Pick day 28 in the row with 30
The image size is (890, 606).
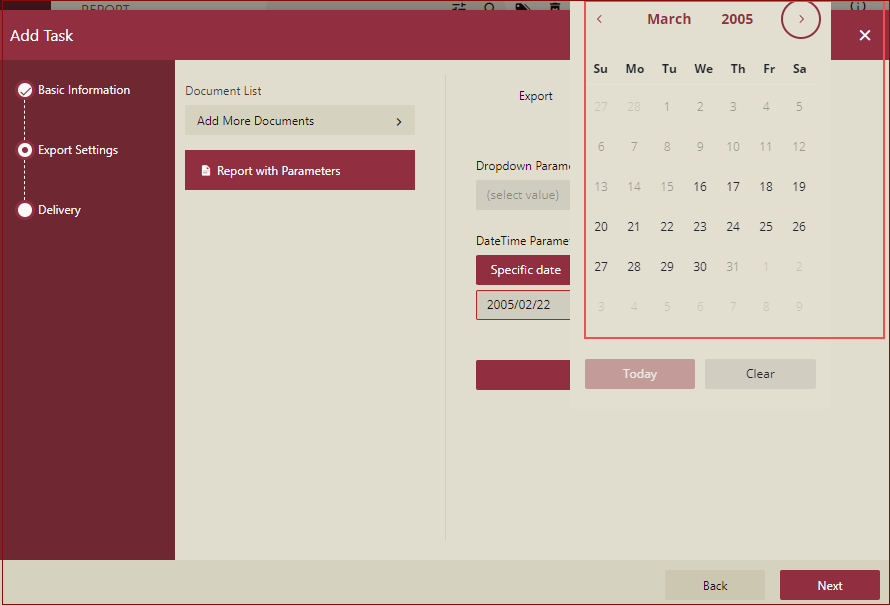(634, 267)
